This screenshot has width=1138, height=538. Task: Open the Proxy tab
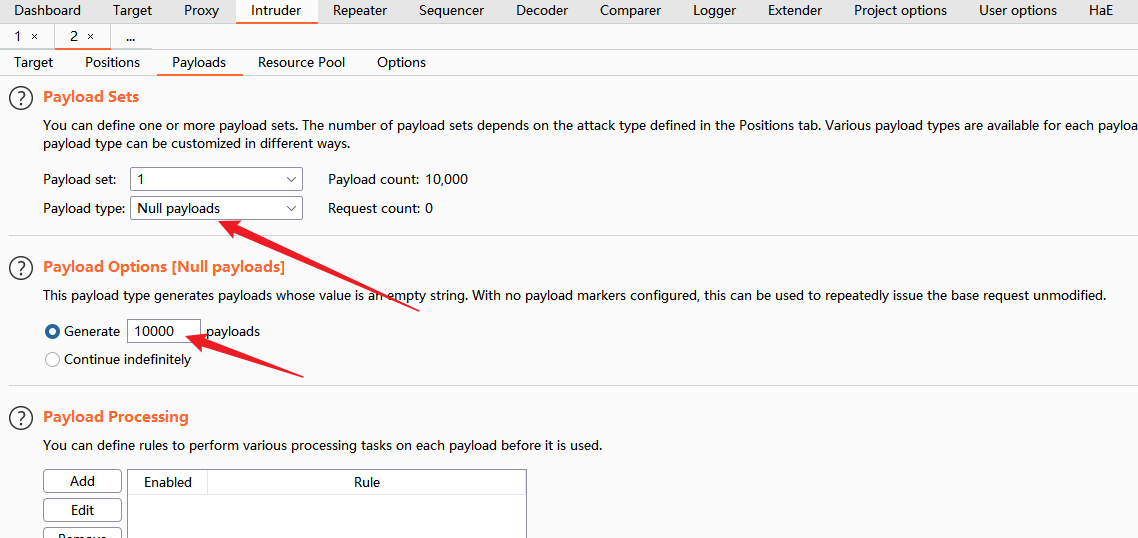pos(201,11)
